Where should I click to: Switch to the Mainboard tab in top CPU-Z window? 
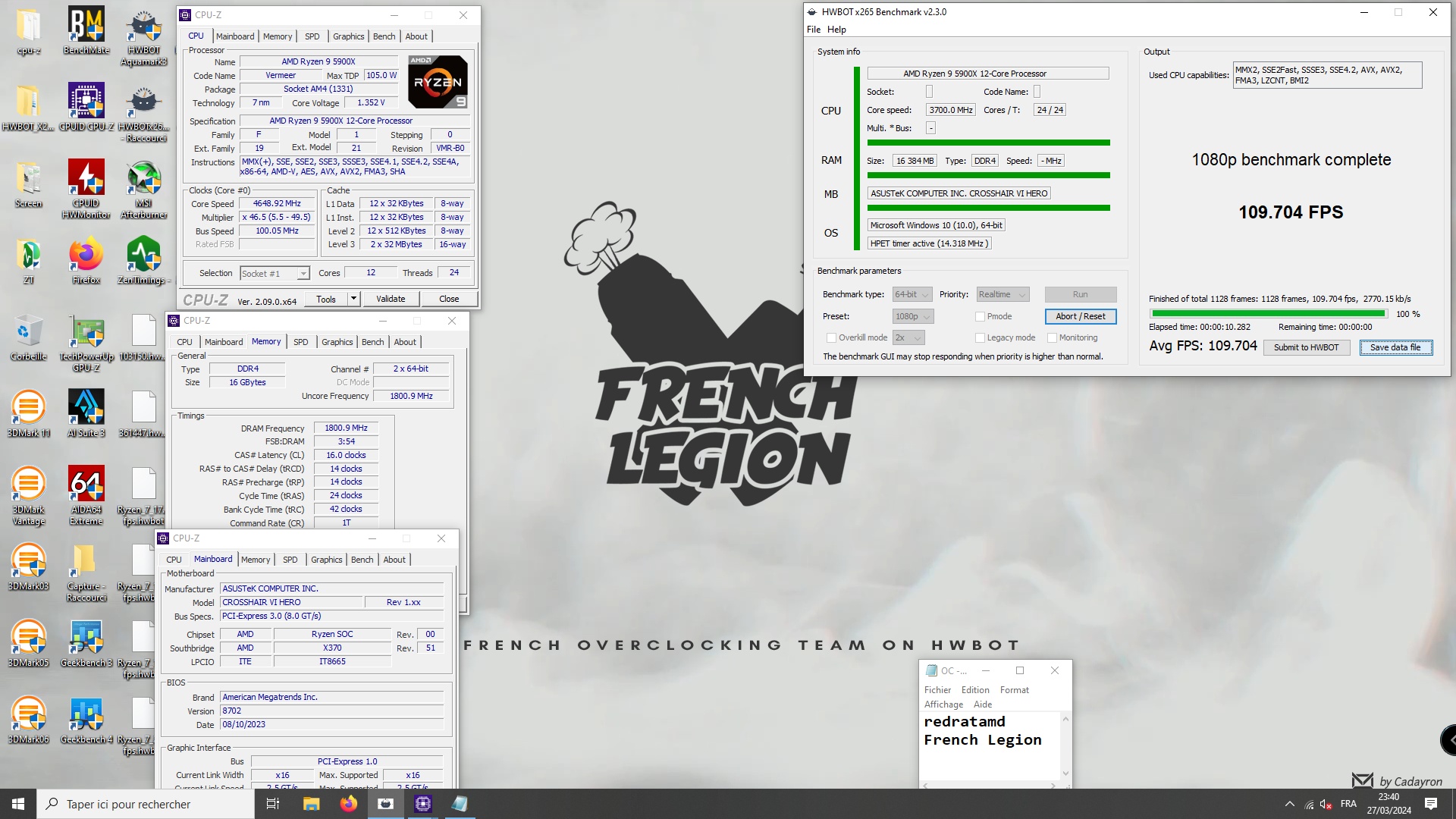[235, 36]
